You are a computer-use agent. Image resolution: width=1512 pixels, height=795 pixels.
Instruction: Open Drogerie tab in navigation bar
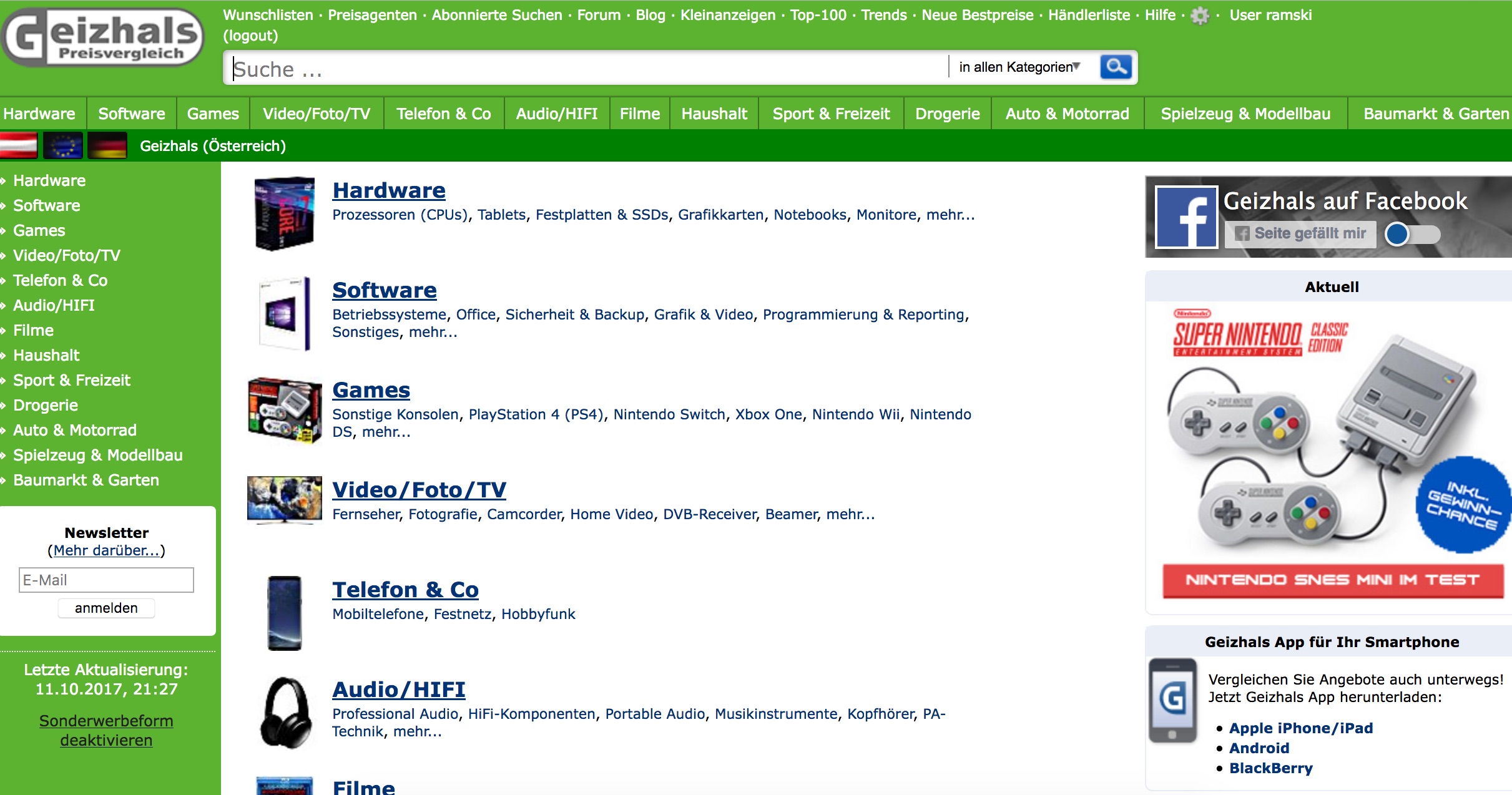click(x=948, y=114)
